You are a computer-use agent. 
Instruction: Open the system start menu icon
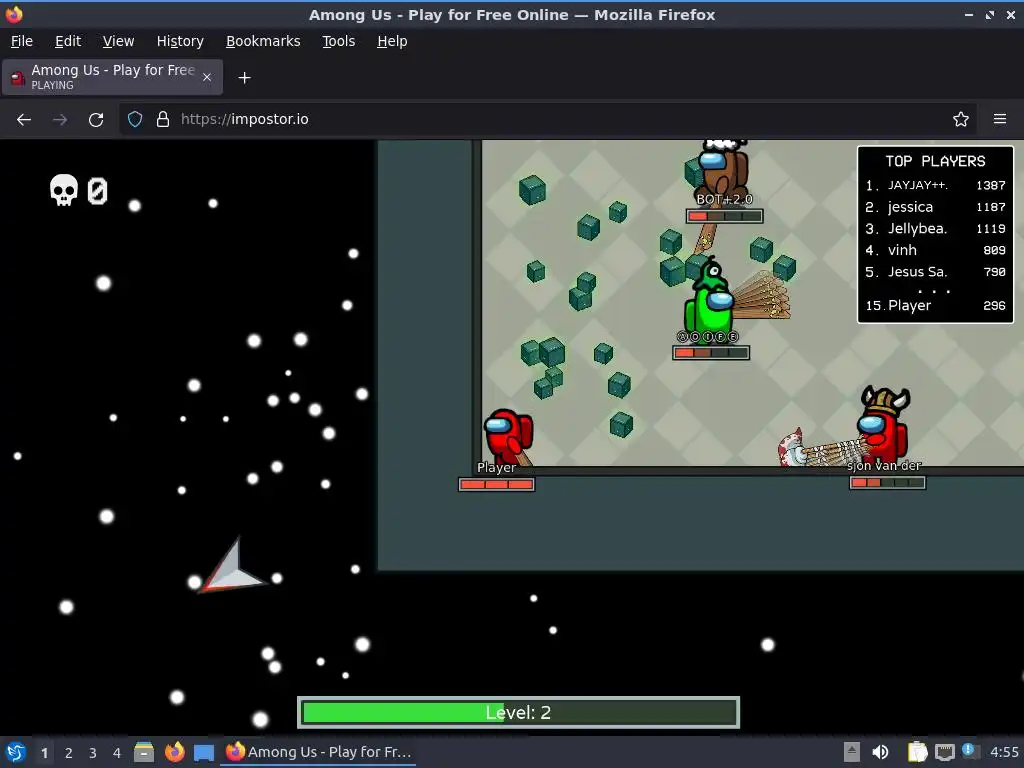point(16,752)
